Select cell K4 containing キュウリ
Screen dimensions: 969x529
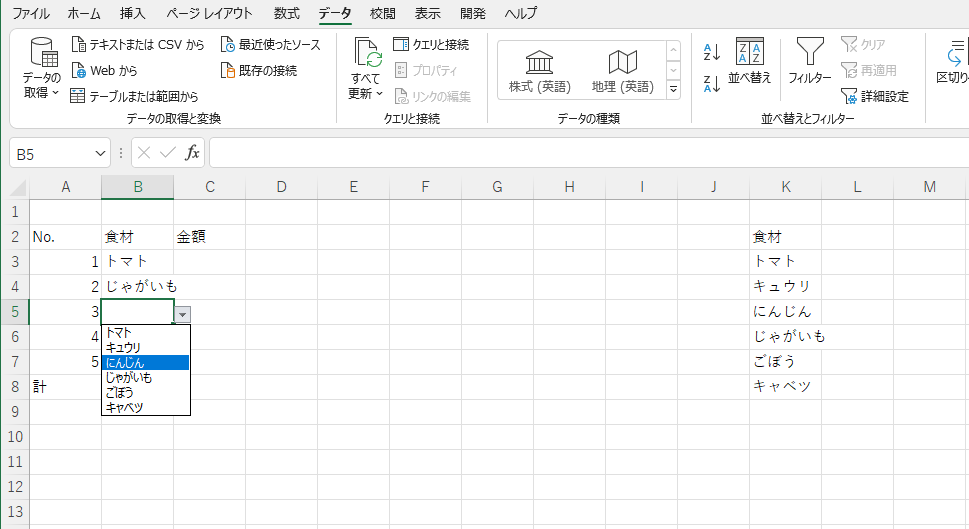(785, 287)
